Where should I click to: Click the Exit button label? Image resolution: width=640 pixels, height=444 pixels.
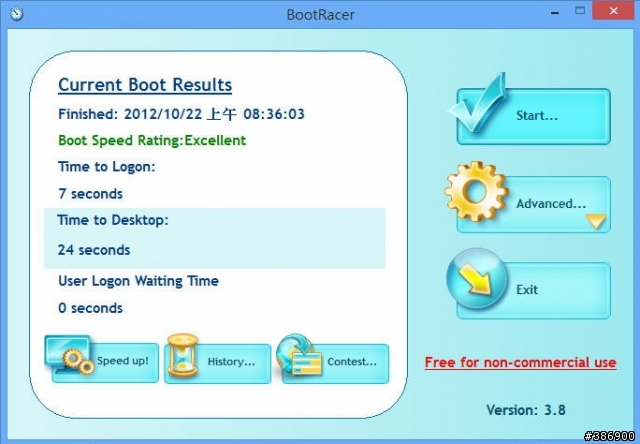pos(527,290)
